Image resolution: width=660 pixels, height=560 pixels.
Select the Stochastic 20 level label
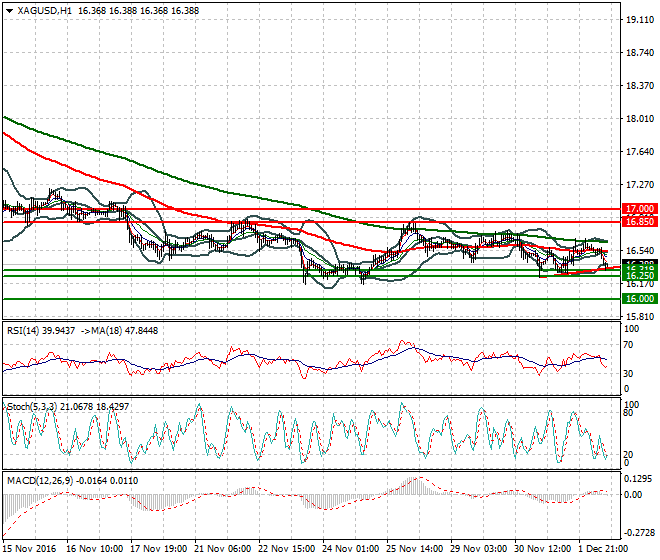pos(628,455)
